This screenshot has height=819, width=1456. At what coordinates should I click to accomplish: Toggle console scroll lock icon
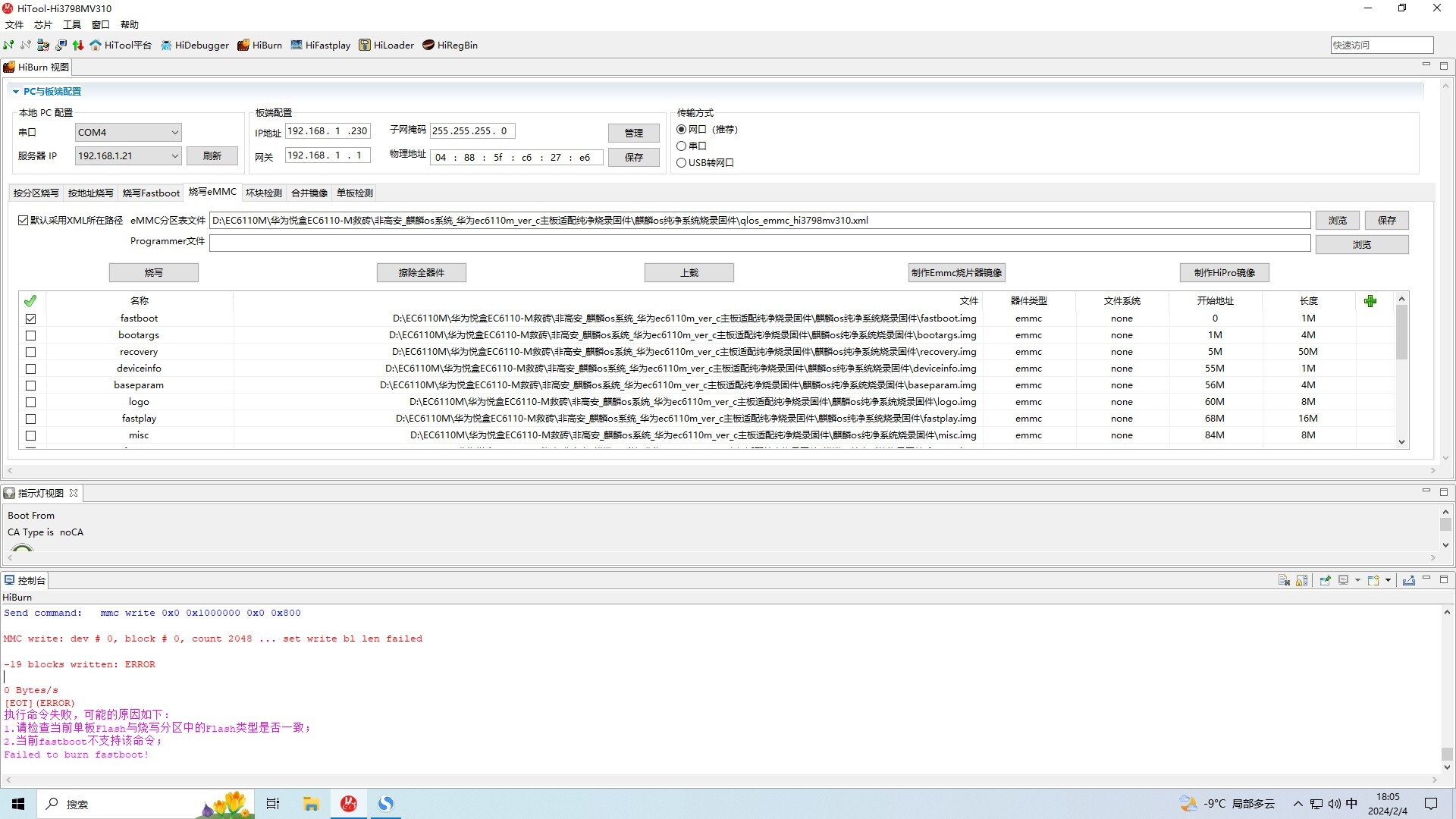click(1301, 580)
